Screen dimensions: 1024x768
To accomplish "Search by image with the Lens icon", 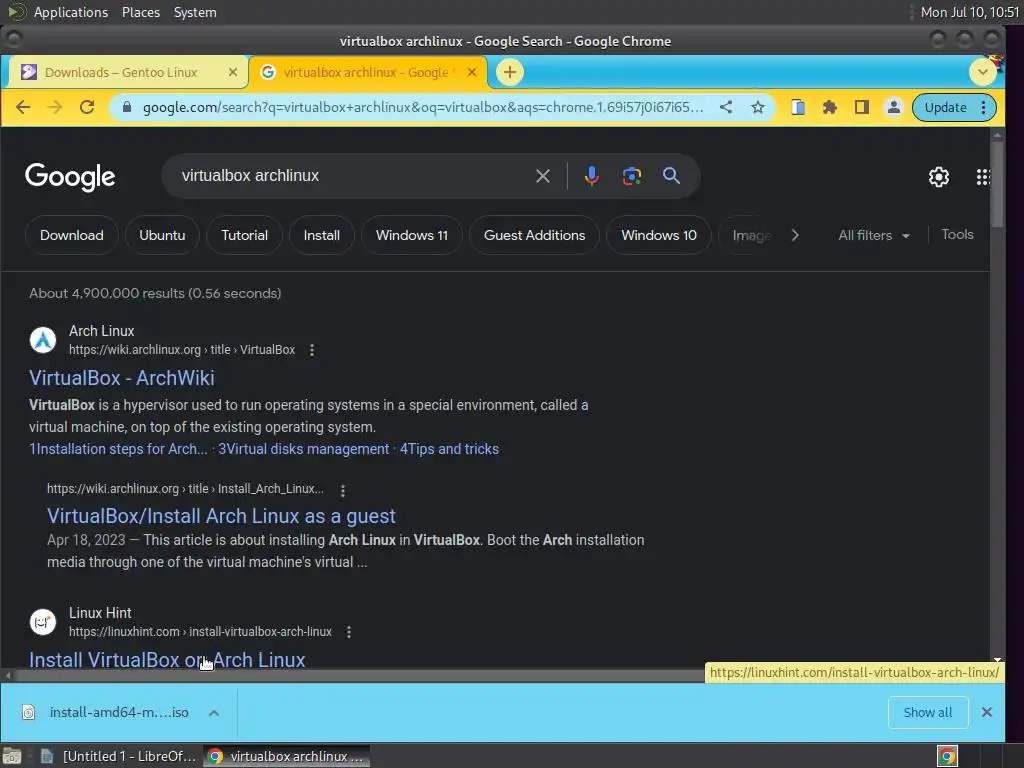I will 632,176.
